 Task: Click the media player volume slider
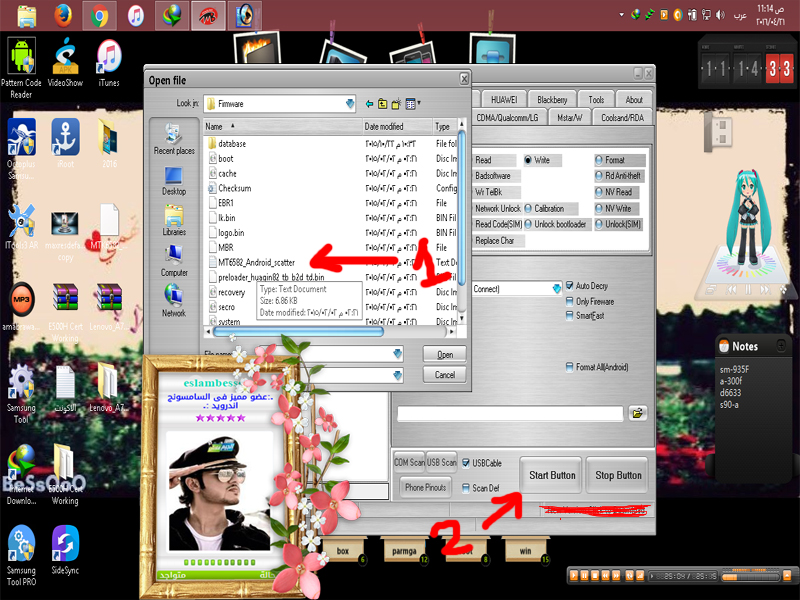pyautogui.click(x=751, y=577)
